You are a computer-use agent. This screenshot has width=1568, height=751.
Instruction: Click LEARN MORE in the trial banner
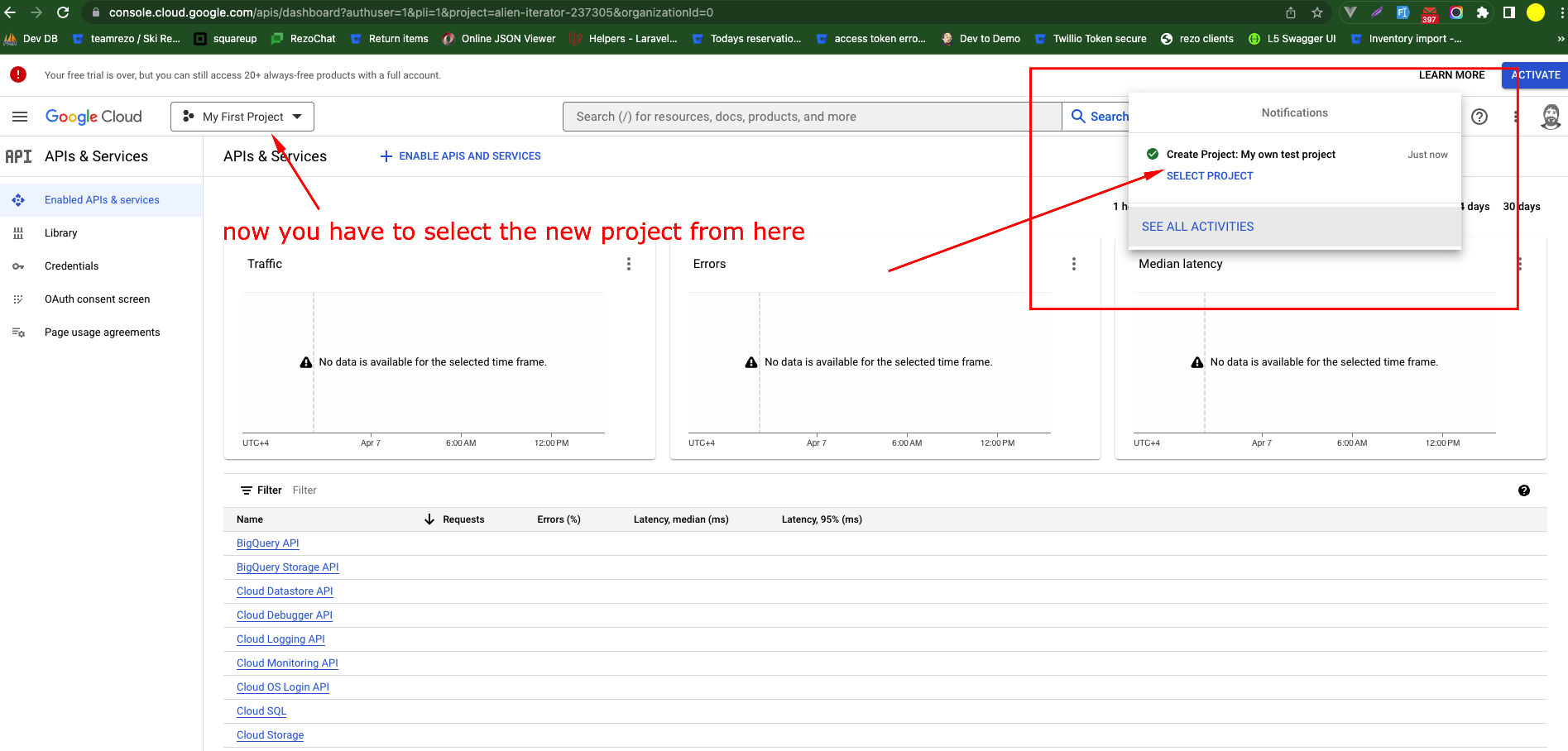[1451, 74]
